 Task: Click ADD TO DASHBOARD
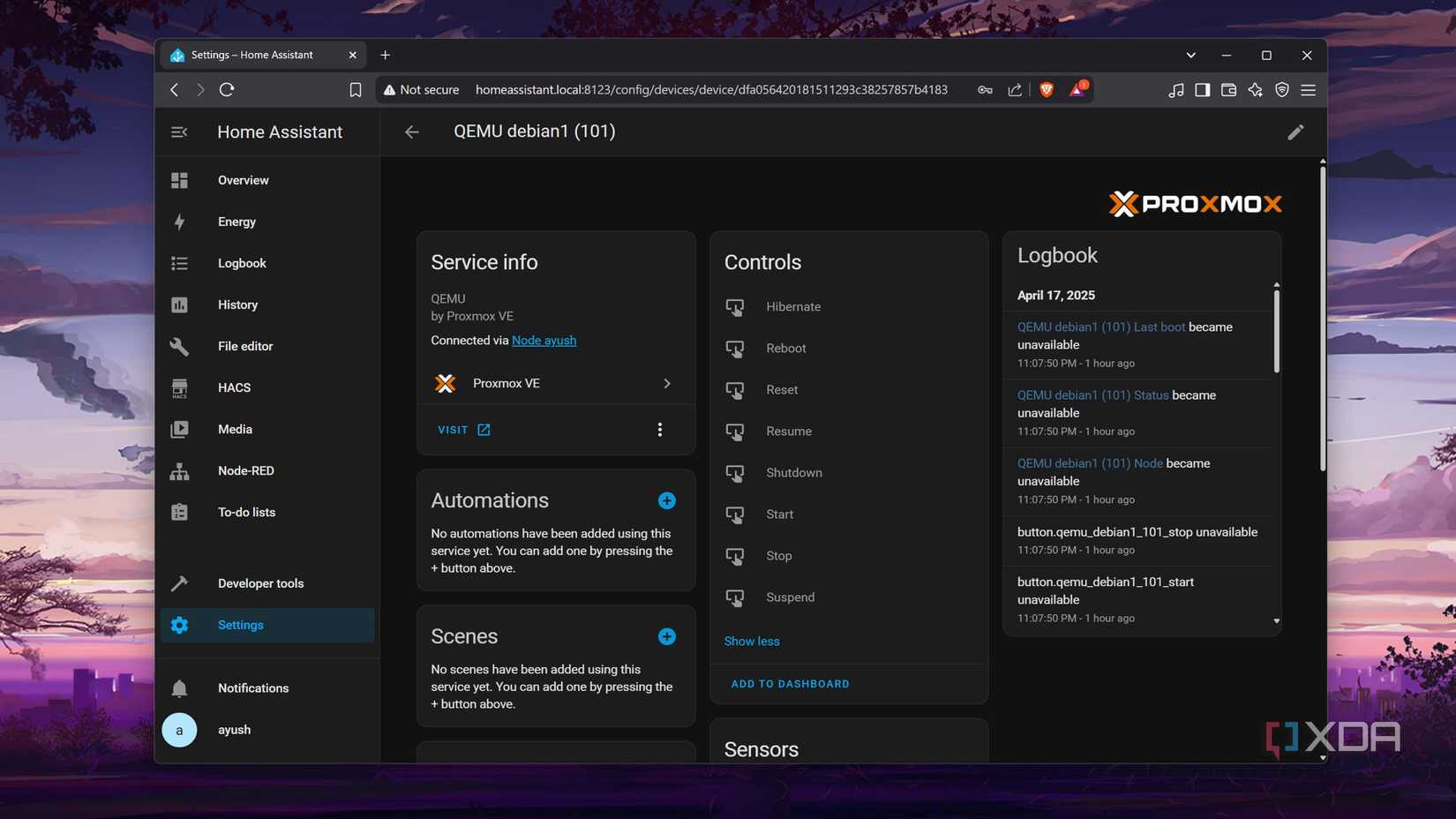789,683
